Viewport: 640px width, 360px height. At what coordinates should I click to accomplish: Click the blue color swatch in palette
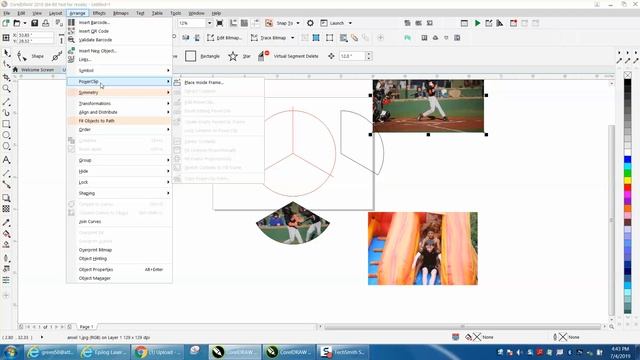[628, 160]
